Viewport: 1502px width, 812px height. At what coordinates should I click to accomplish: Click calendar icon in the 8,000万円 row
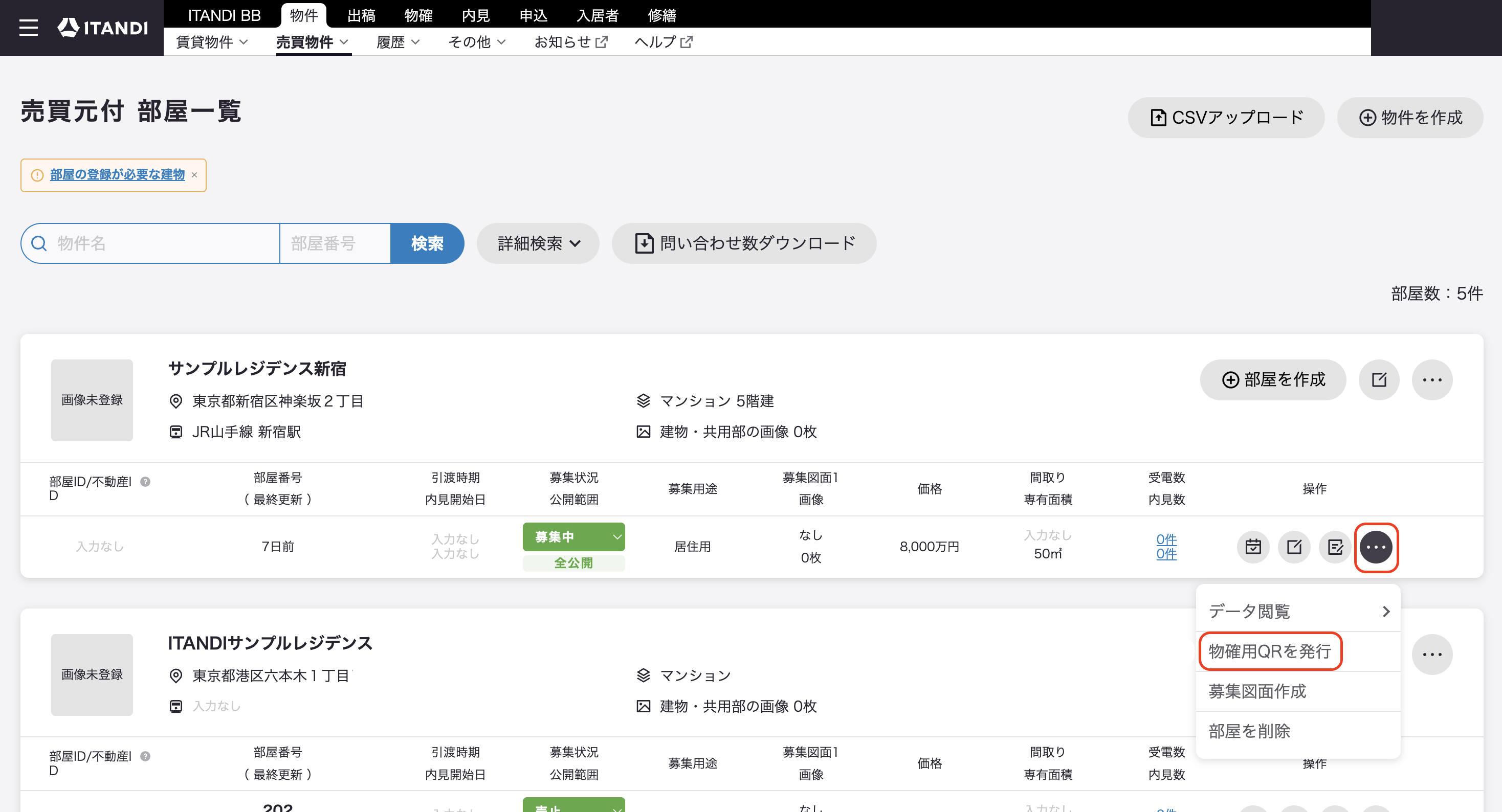[1253, 547]
